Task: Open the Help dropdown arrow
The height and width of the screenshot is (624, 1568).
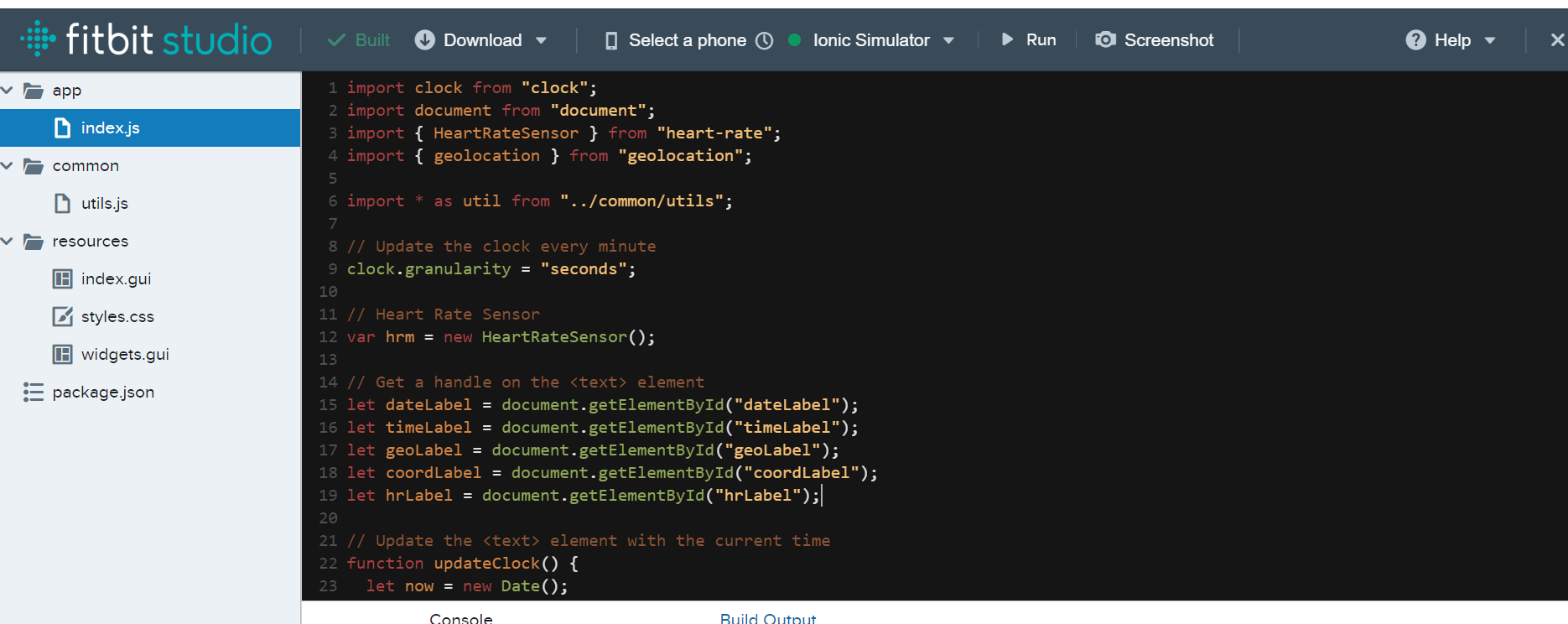Action: 1490,40
